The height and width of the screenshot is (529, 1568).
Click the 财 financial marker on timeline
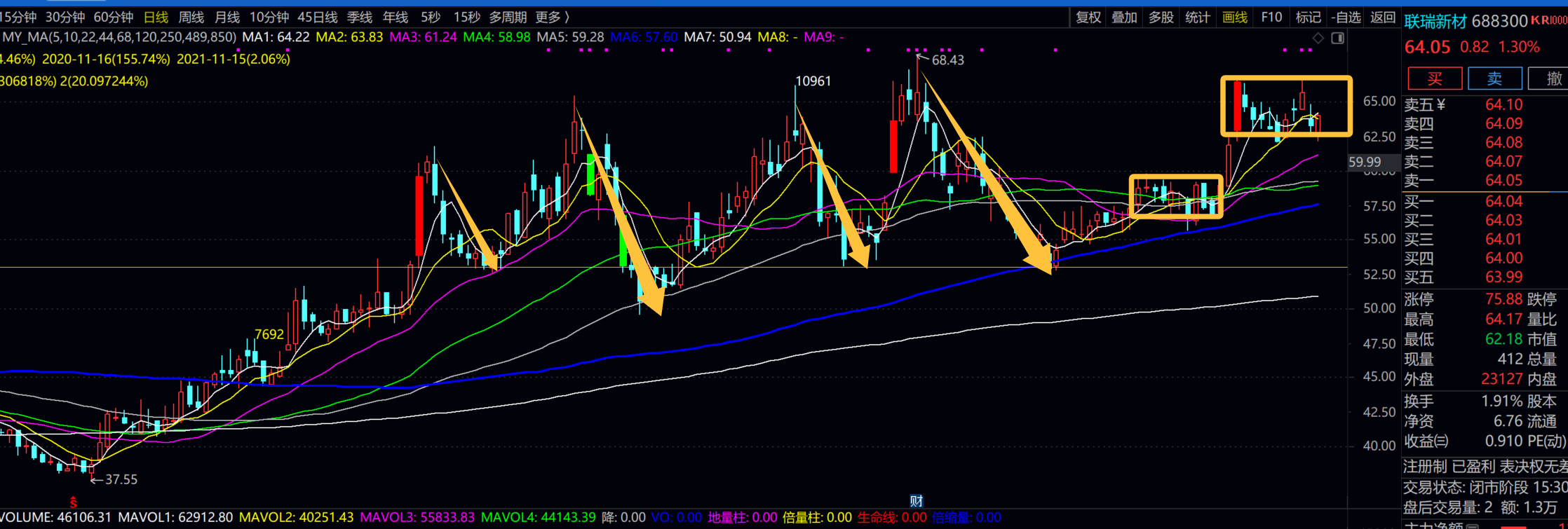916,500
